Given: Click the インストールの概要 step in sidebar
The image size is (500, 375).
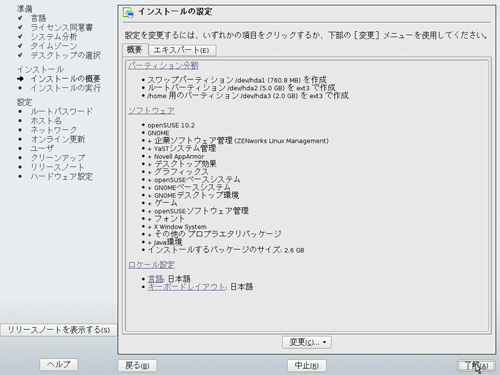Looking at the screenshot, I should [x=66, y=79].
